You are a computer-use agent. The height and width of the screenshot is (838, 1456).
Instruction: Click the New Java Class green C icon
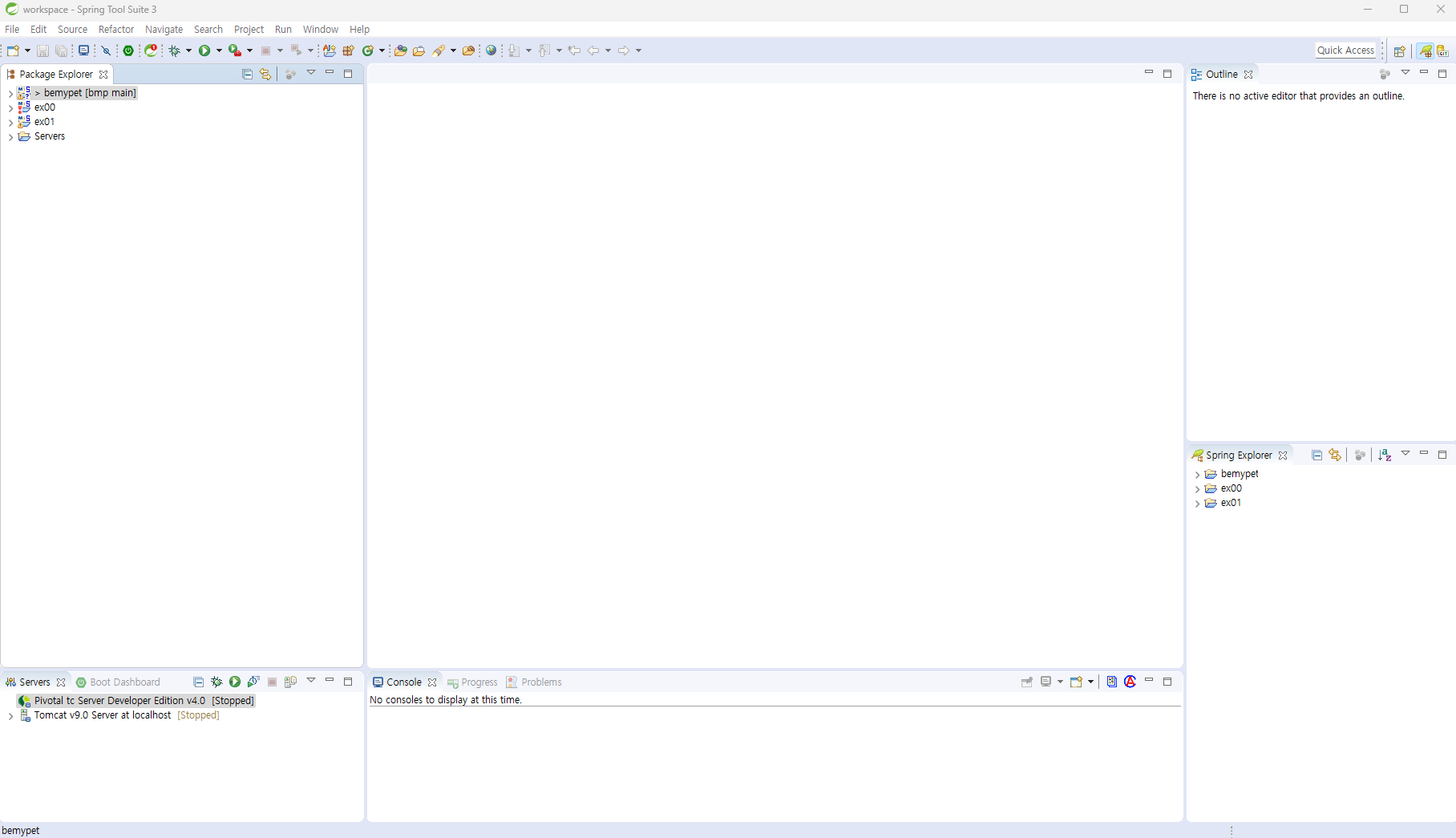tap(368, 51)
